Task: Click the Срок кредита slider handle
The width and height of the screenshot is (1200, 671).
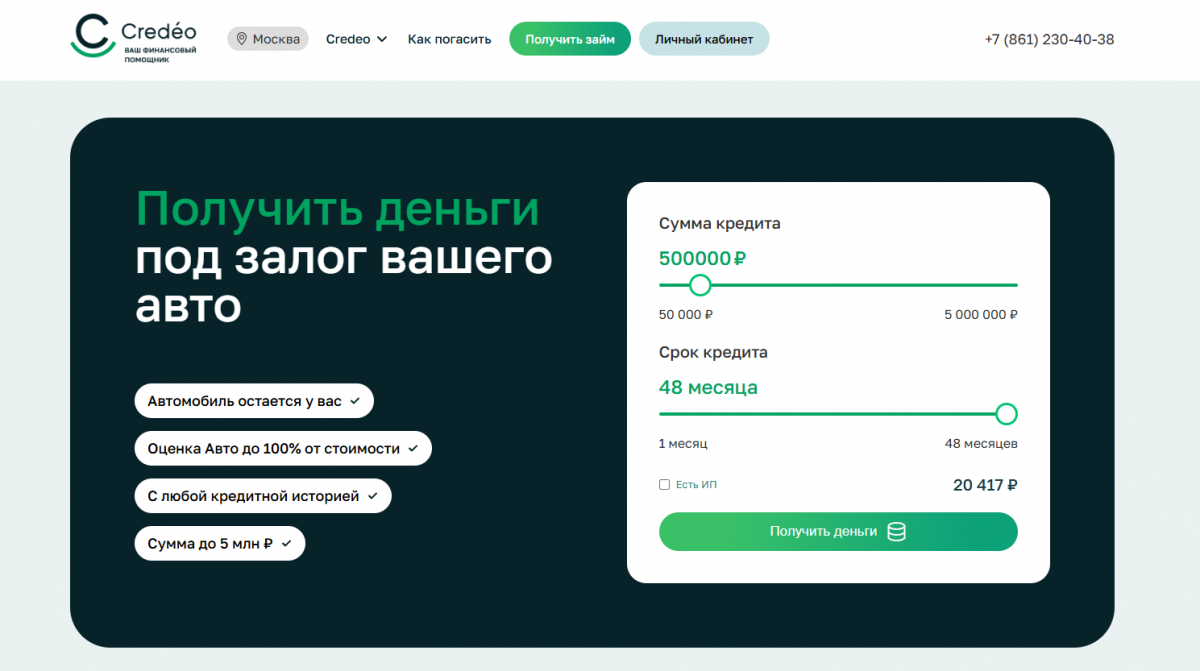Action: click(x=1006, y=414)
